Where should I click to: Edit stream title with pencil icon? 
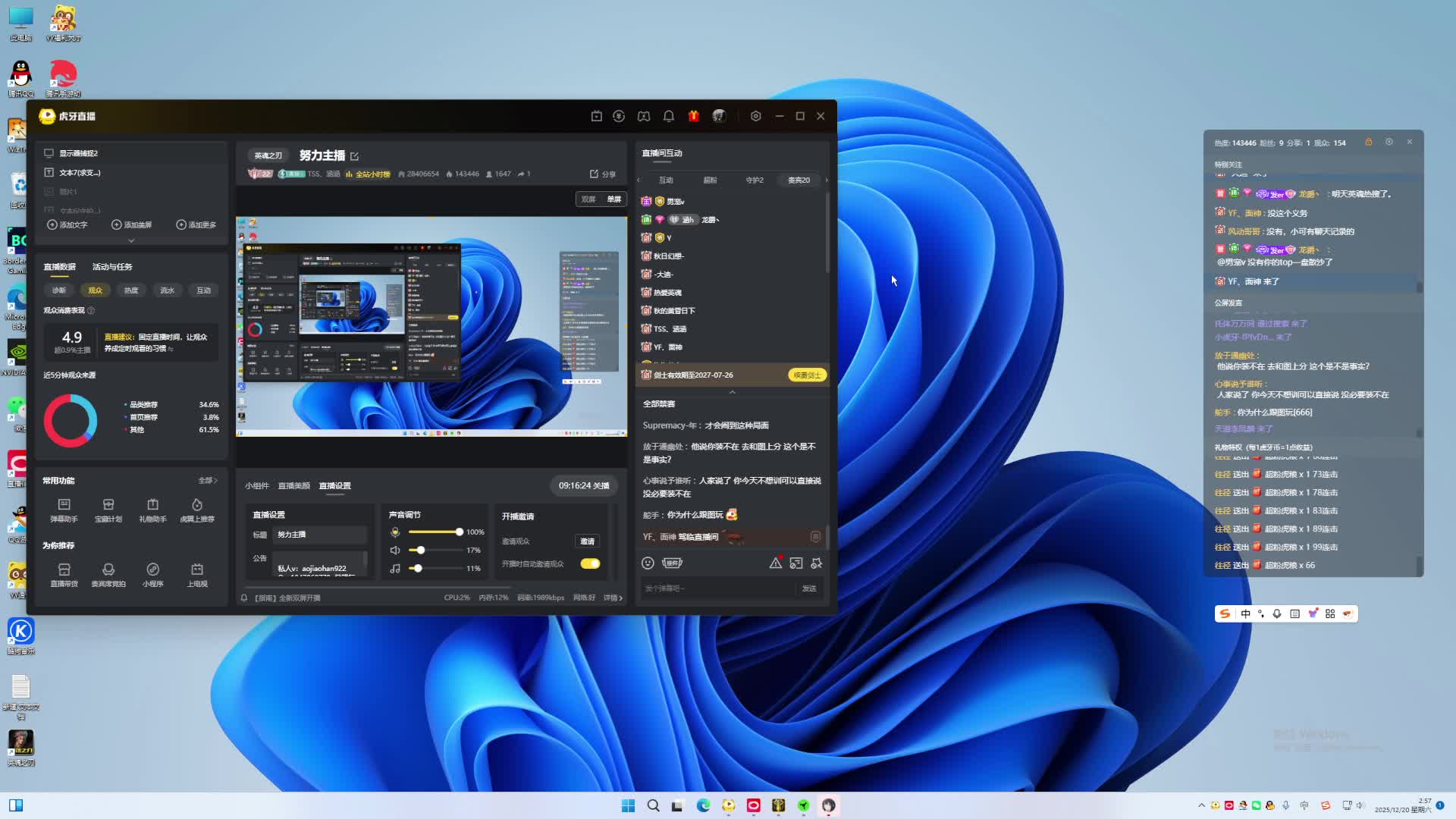pyautogui.click(x=354, y=156)
